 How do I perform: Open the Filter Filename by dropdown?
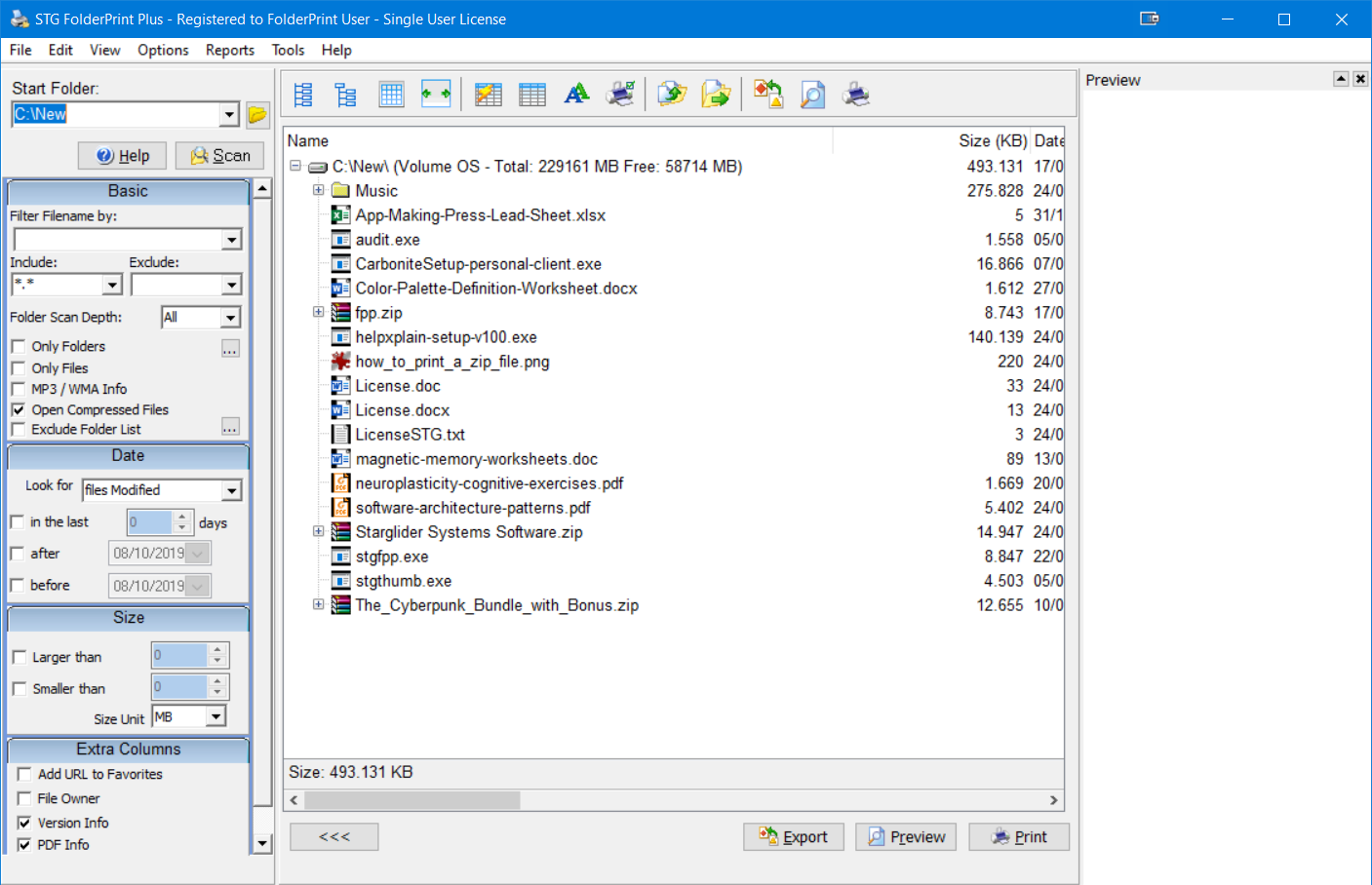pyautogui.click(x=231, y=240)
